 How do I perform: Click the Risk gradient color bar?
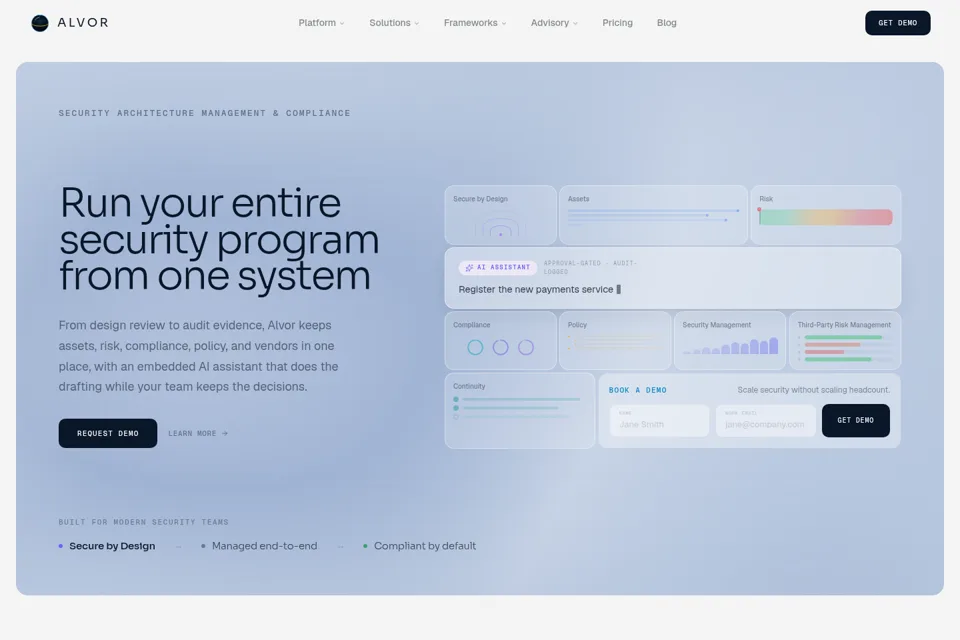(825, 217)
